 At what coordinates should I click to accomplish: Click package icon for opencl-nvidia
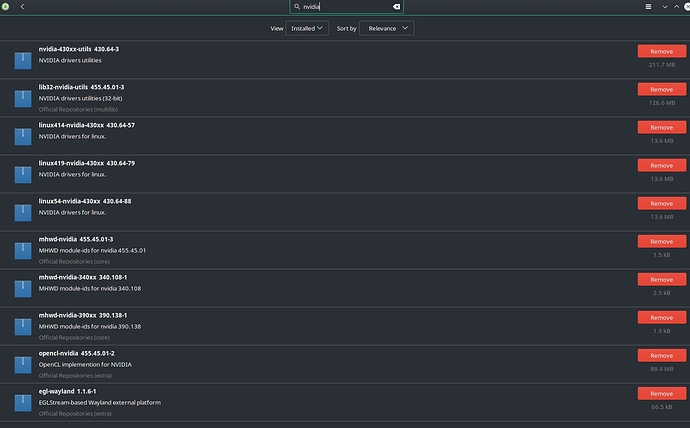[23, 365]
